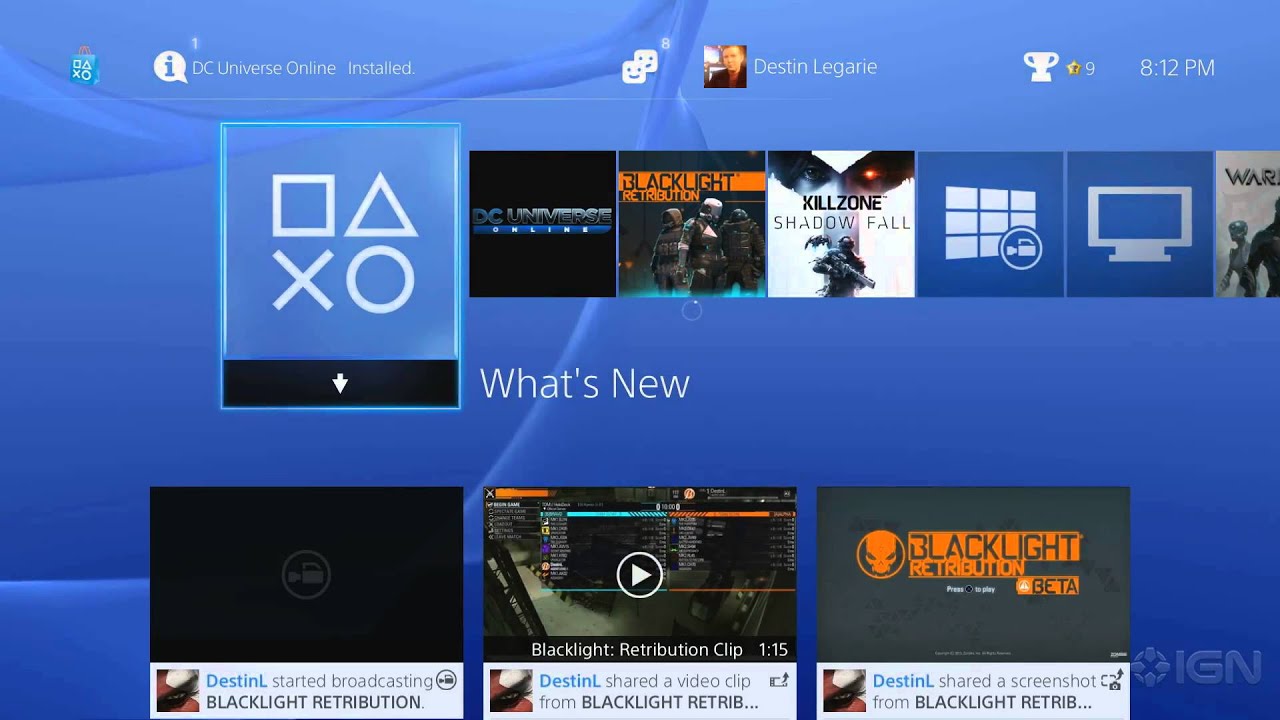Launch DC Universe Online game tile
1280x720 pixels.
(542, 224)
